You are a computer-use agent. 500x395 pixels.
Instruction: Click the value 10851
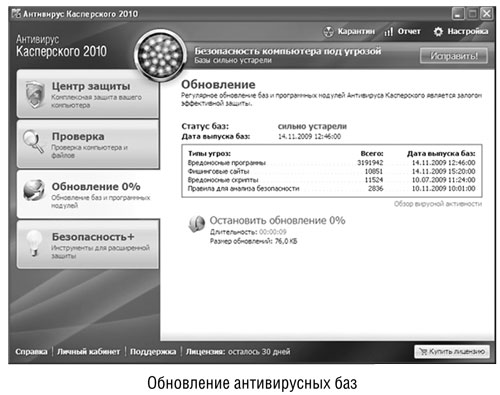coord(374,171)
